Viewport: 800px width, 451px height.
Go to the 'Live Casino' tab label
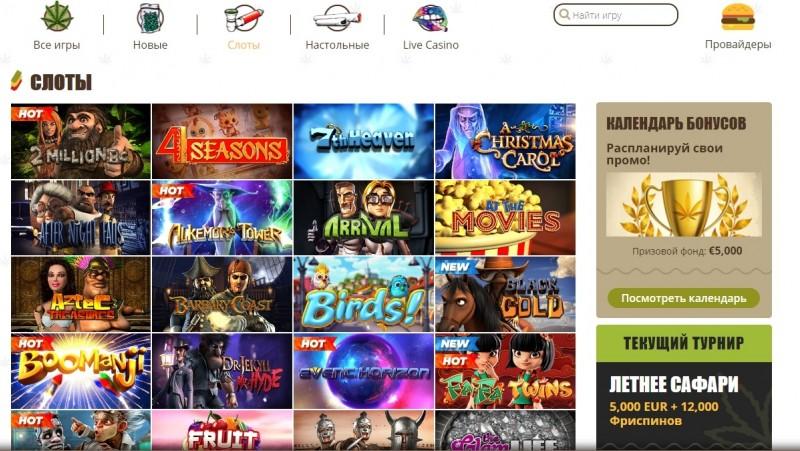[x=431, y=45]
